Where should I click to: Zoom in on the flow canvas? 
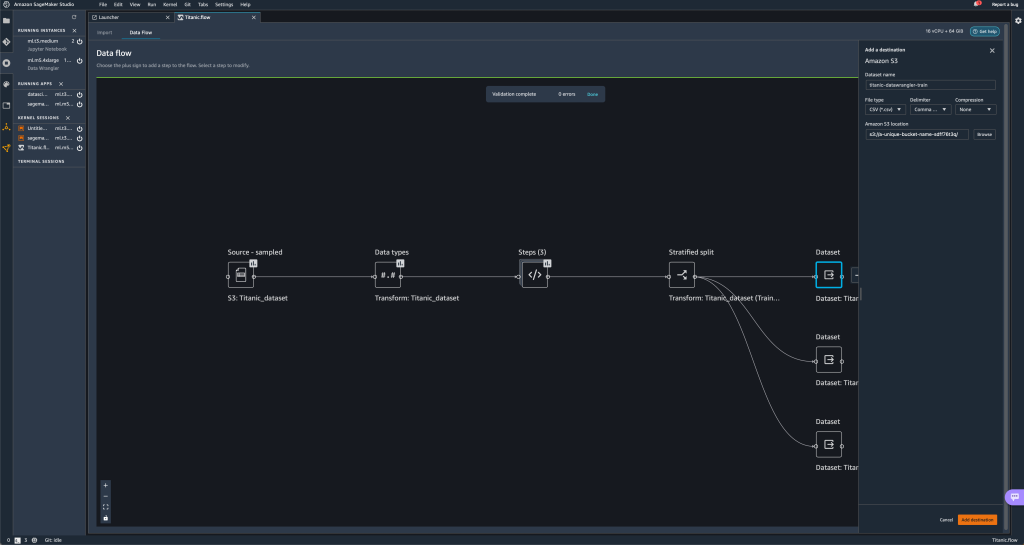tap(106, 485)
